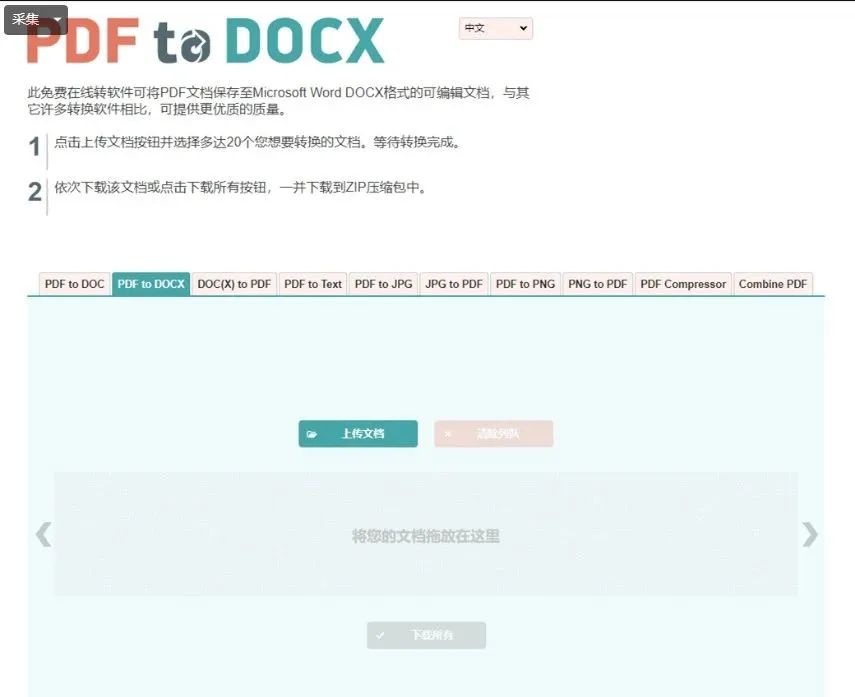Select the JPG to PDF tab
The image size is (855, 697).
pyautogui.click(x=452, y=283)
